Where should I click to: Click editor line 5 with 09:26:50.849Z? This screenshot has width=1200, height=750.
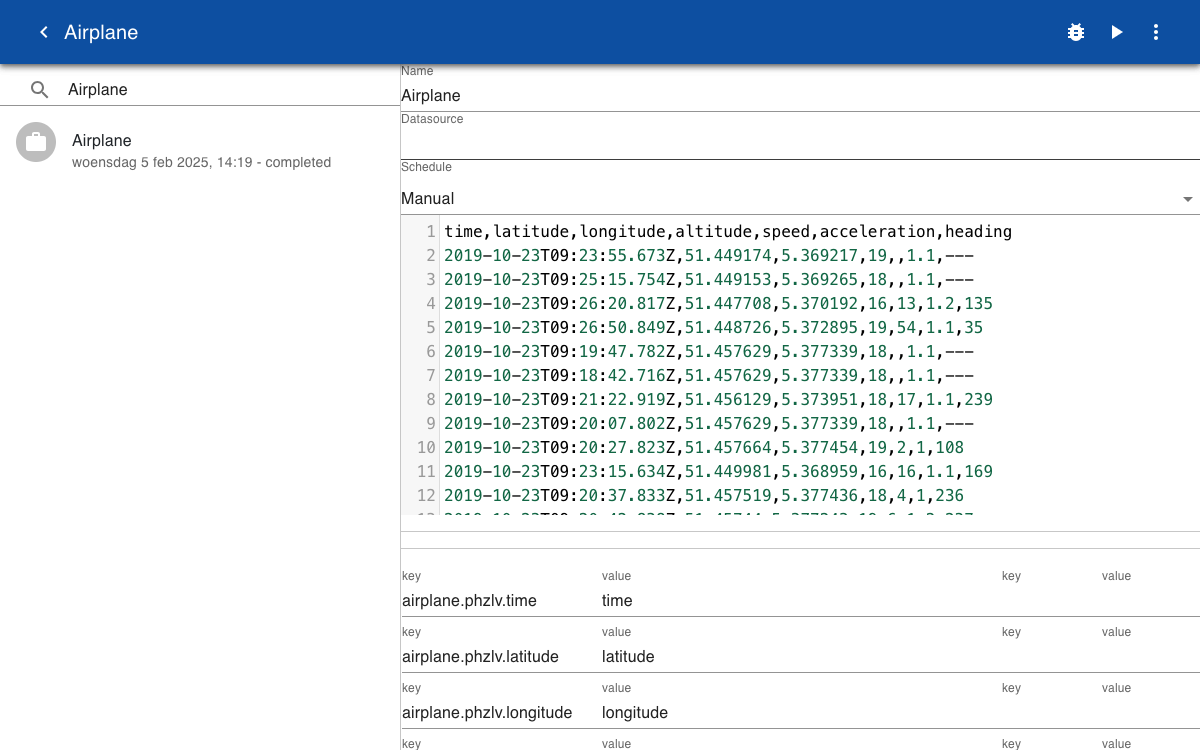[x=714, y=328]
